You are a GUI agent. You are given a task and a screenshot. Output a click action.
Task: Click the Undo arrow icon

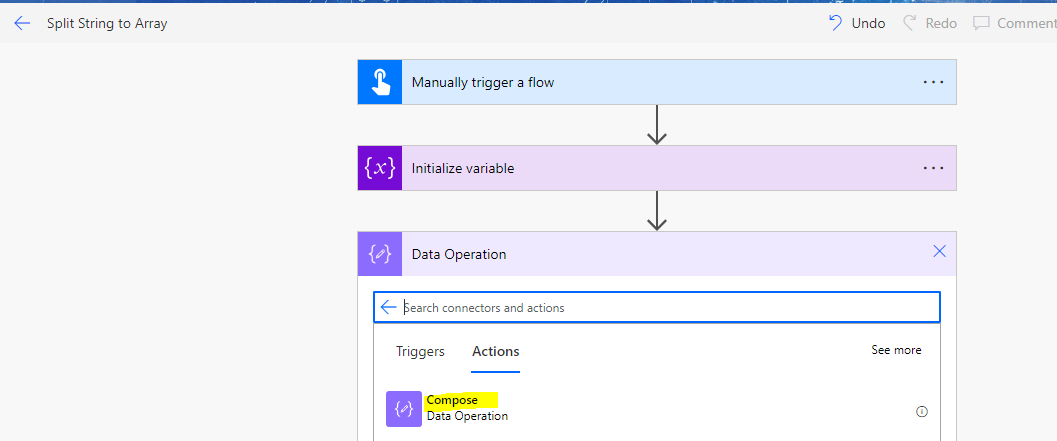pyautogui.click(x=835, y=24)
